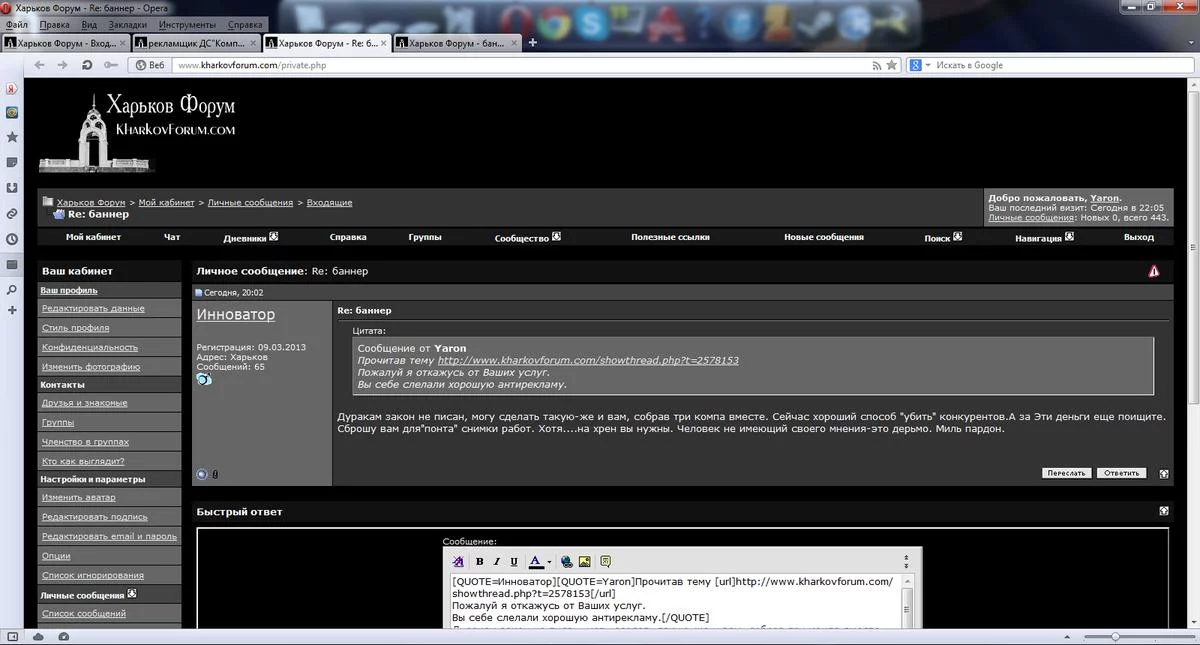This screenshot has height=645, width=1200.
Task: Click the Ответить button
Action: coord(1121,473)
